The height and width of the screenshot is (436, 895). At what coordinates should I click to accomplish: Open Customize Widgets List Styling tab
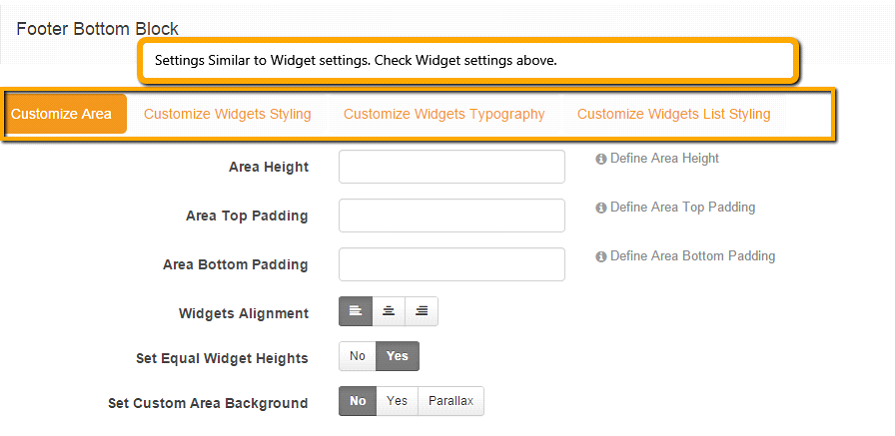674,114
